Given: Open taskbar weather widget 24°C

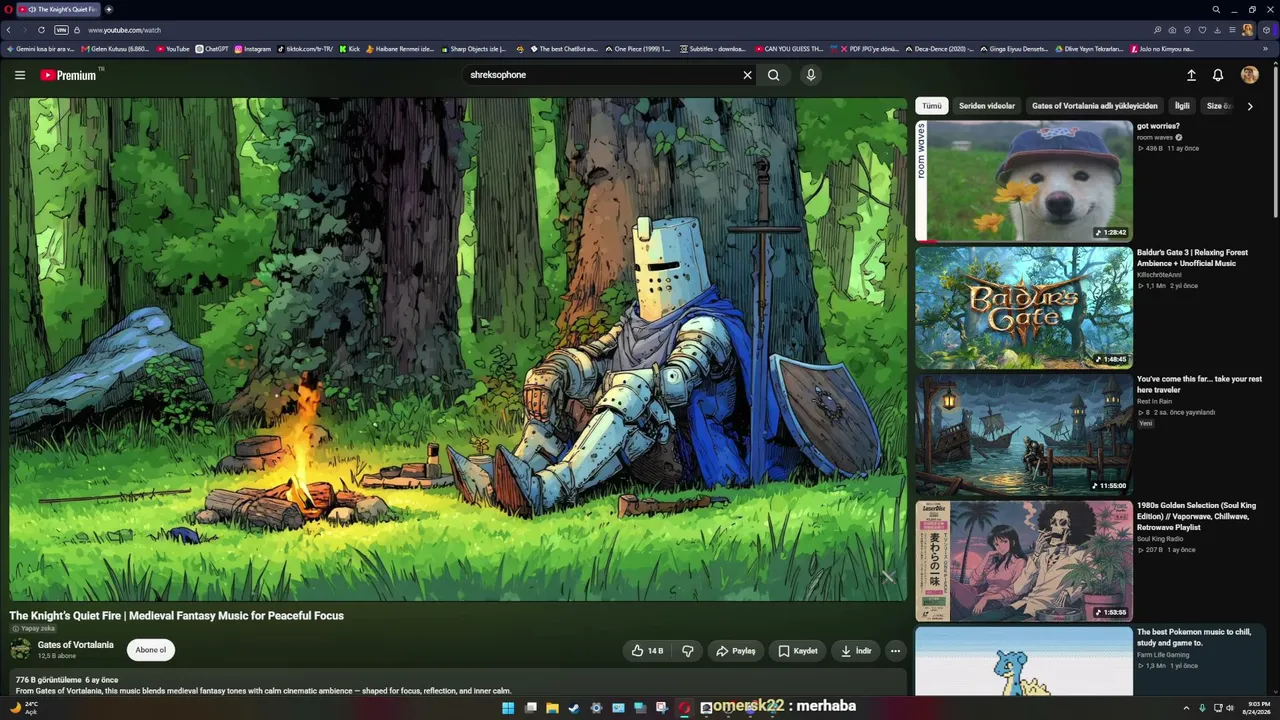Looking at the screenshot, I should click(x=23, y=708).
